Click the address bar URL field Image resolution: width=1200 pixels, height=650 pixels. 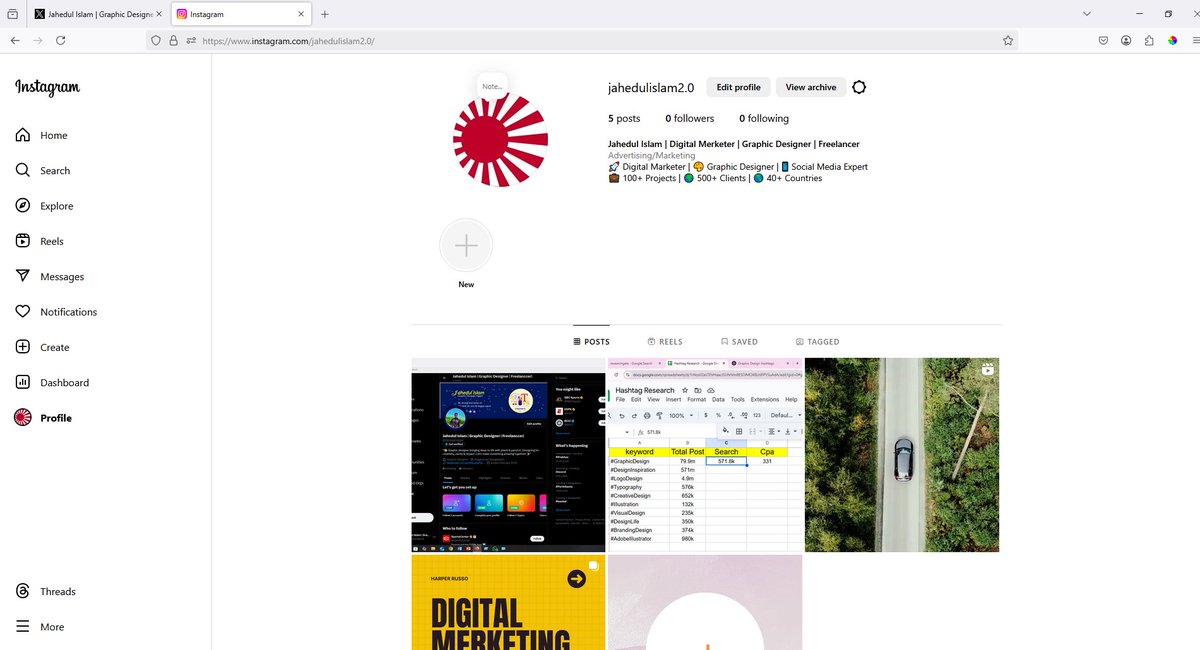point(582,41)
